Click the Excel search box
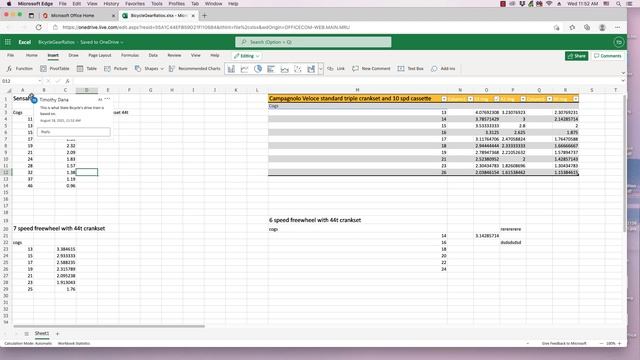The width and height of the screenshot is (640, 360). [x=313, y=42]
